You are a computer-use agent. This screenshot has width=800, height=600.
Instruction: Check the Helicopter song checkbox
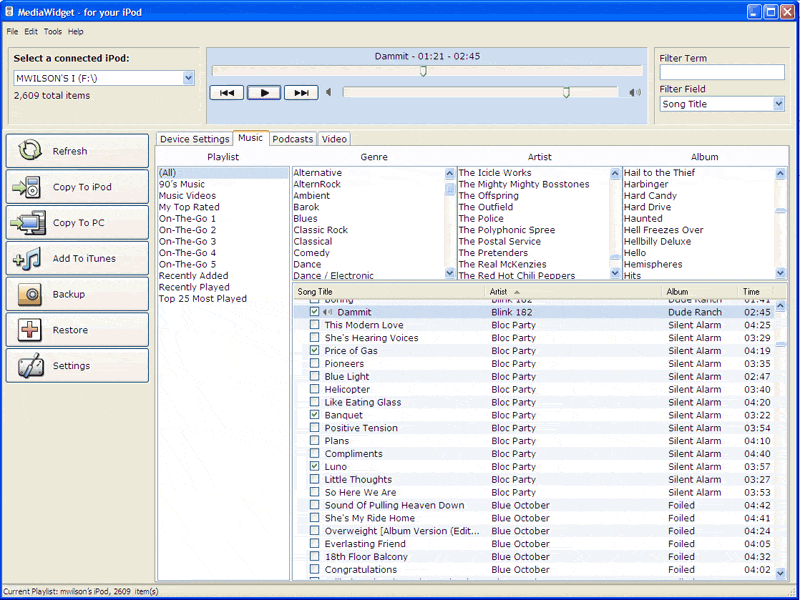[x=315, y=389]
